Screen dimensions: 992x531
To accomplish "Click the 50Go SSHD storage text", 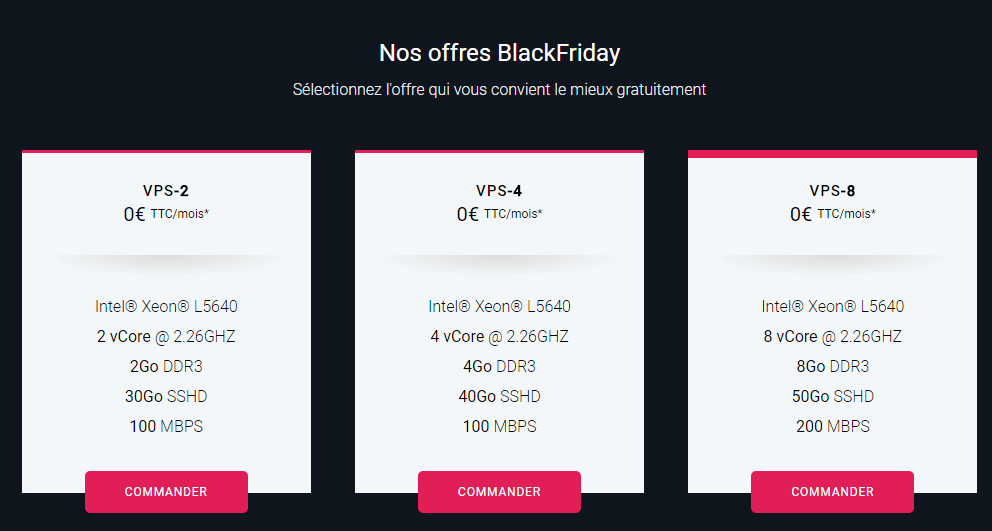I will (832, 396).
